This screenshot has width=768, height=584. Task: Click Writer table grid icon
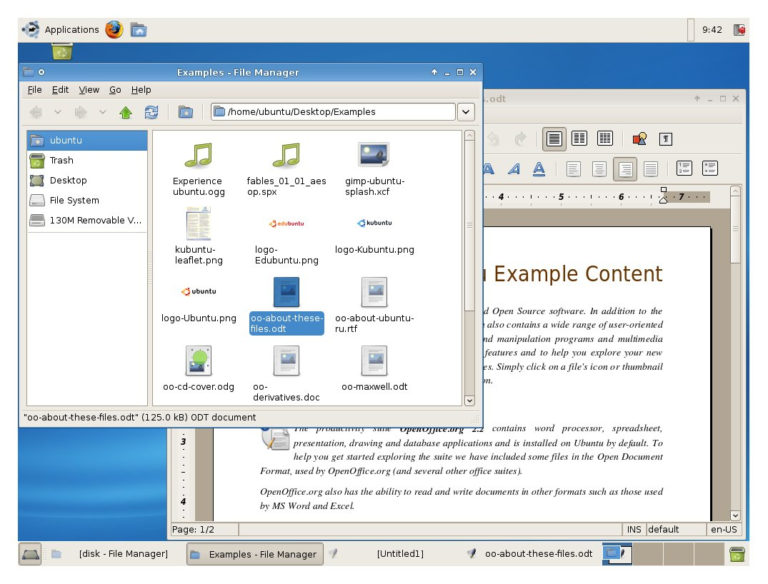[605, 139]
